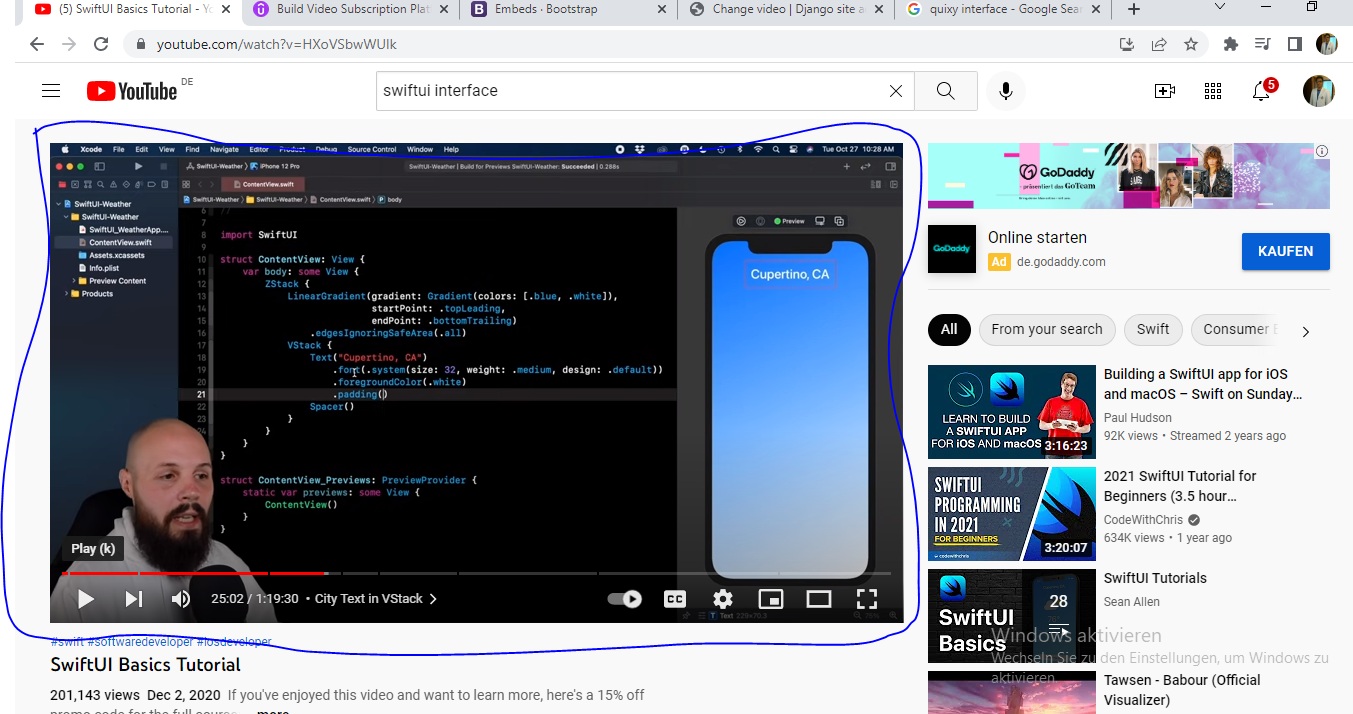Search with voice microphone icon

[1005, 91]
